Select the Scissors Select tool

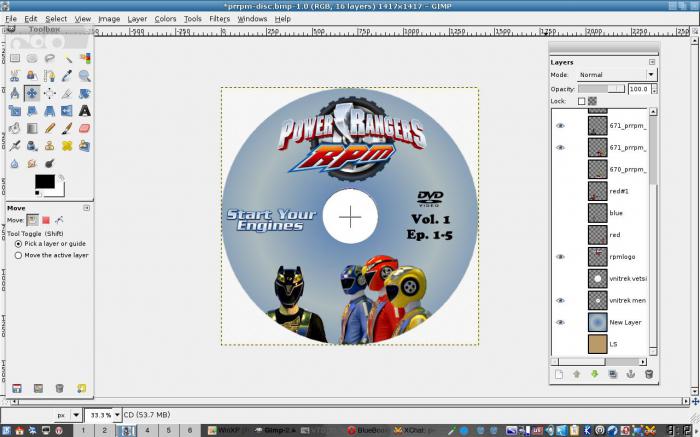15,76
